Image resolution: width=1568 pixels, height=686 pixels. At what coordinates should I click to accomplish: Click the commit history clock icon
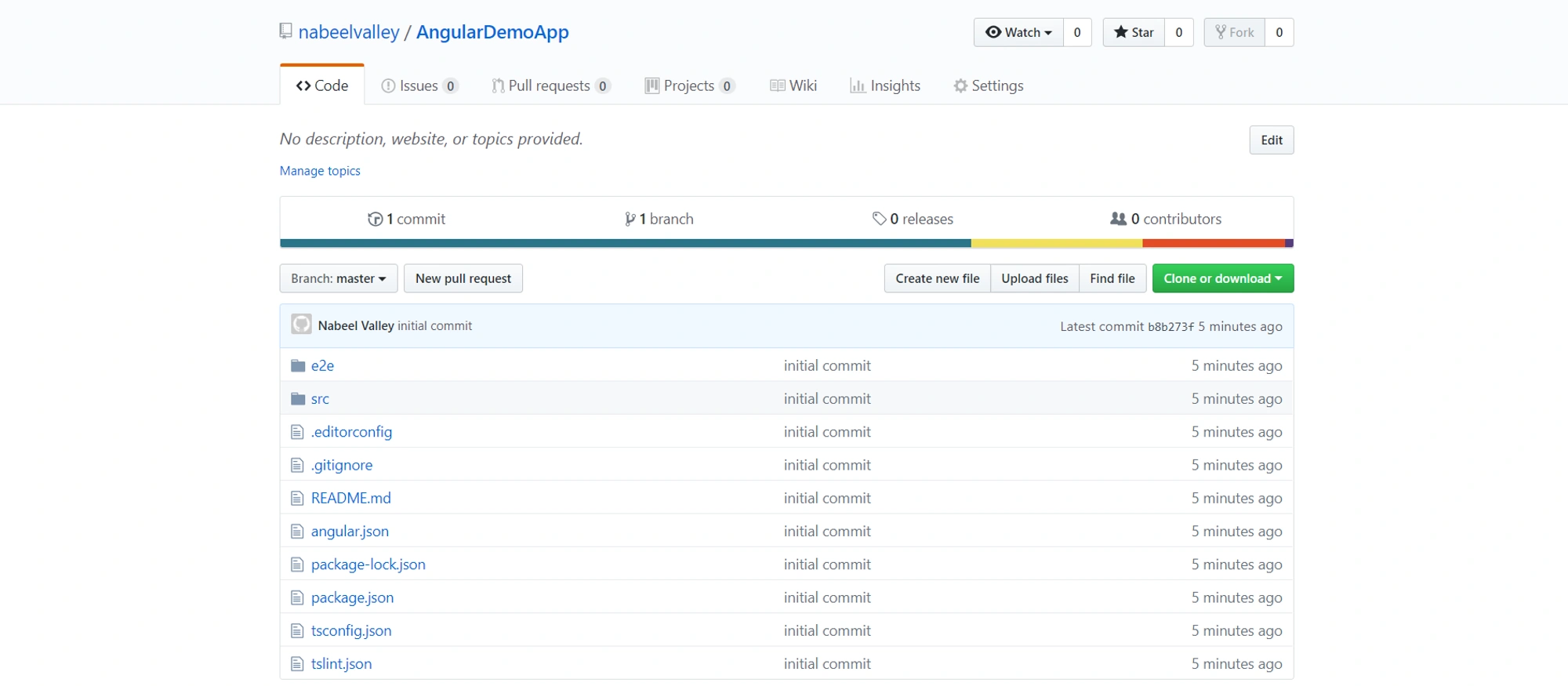pyautogui.click(x=375, y=220)
